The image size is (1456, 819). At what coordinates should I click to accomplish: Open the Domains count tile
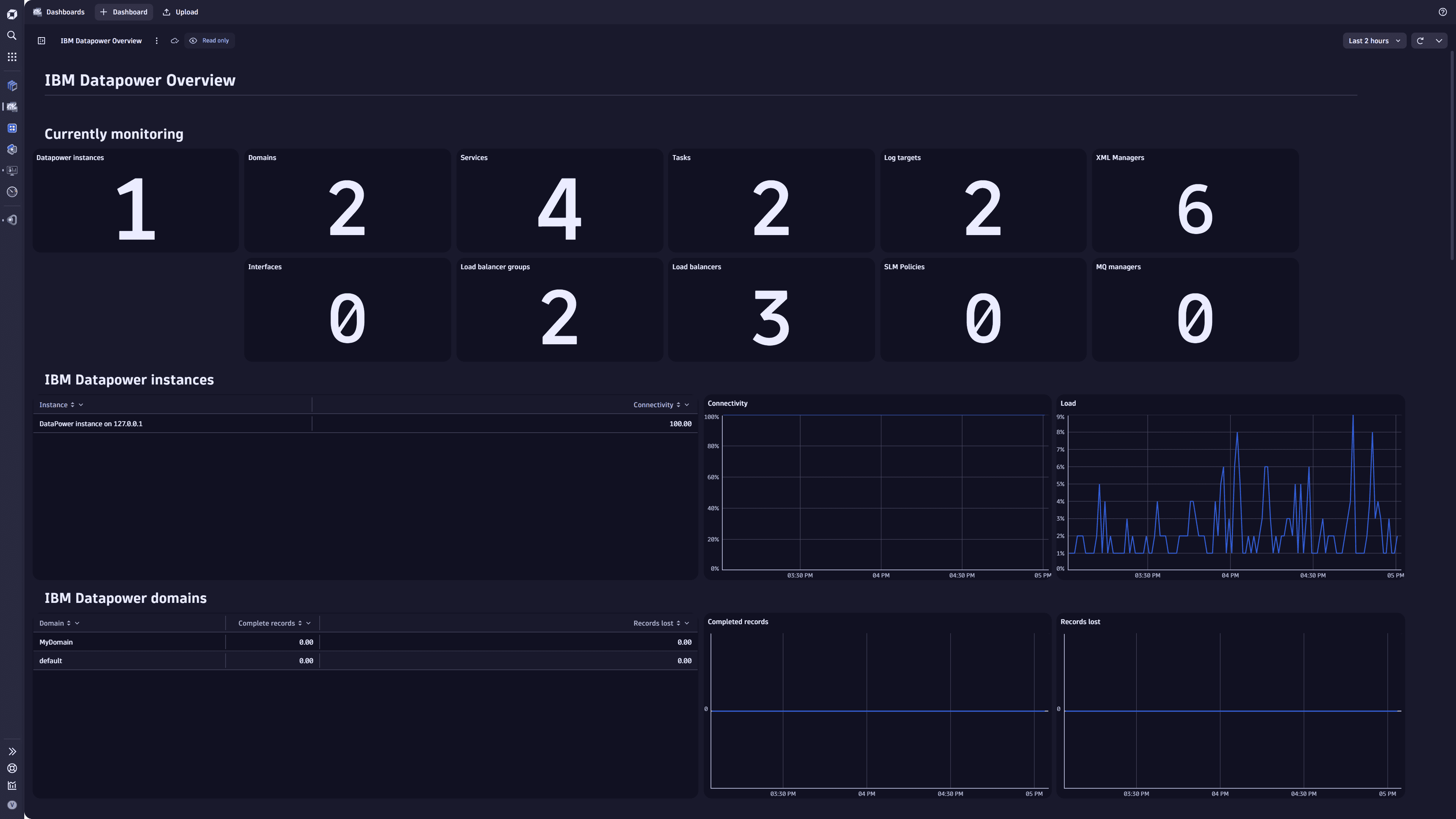click(348, 201)
